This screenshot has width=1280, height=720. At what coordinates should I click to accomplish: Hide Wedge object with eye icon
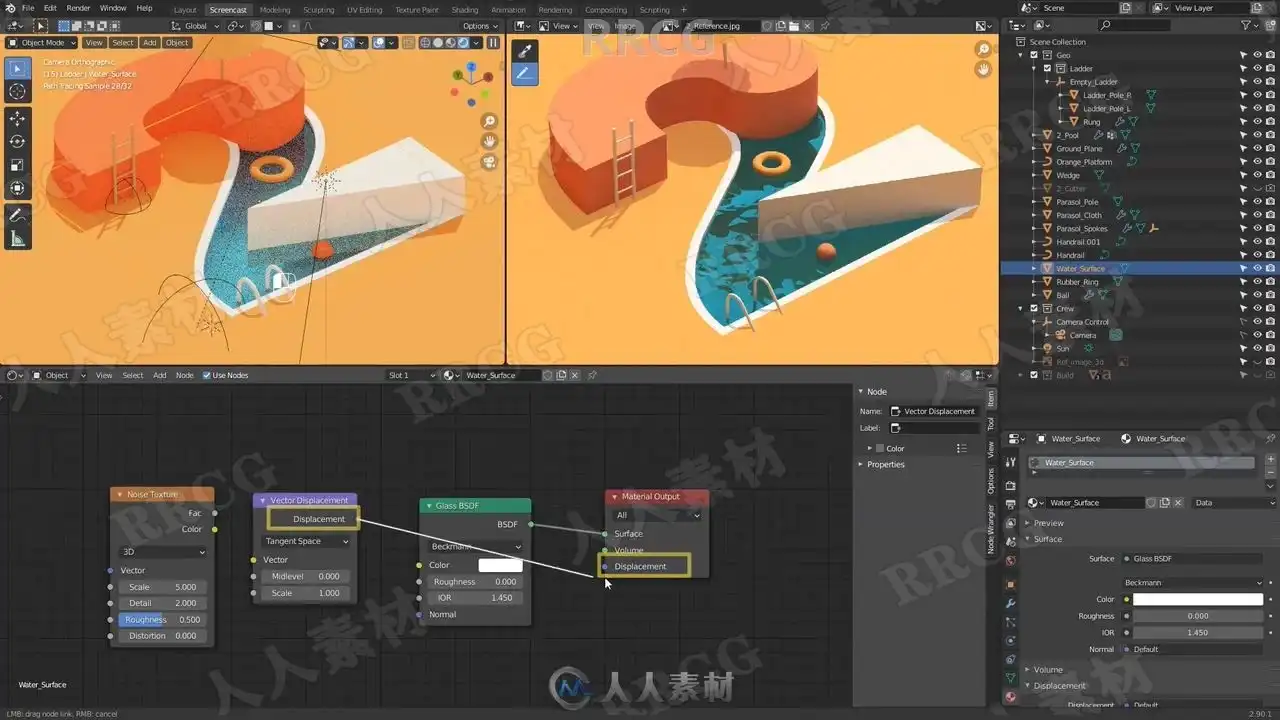[1257, 175]
